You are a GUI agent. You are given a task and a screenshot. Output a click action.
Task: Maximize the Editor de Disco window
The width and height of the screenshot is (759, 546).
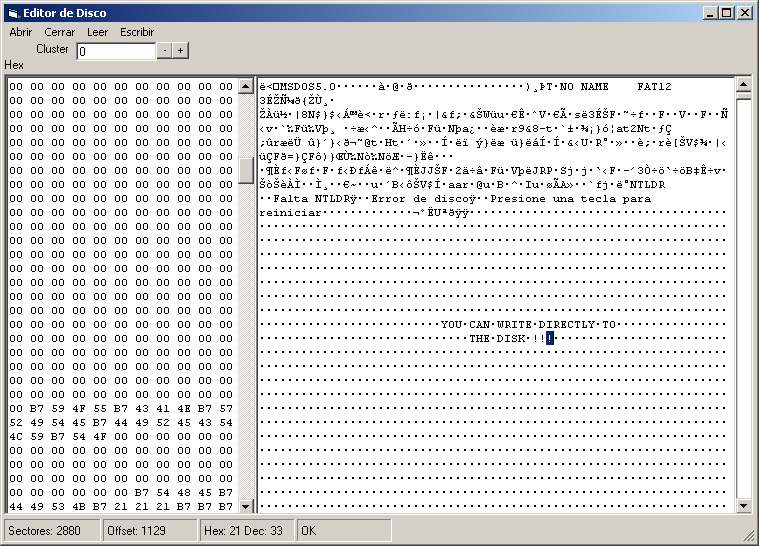click(x=727, y=13)
